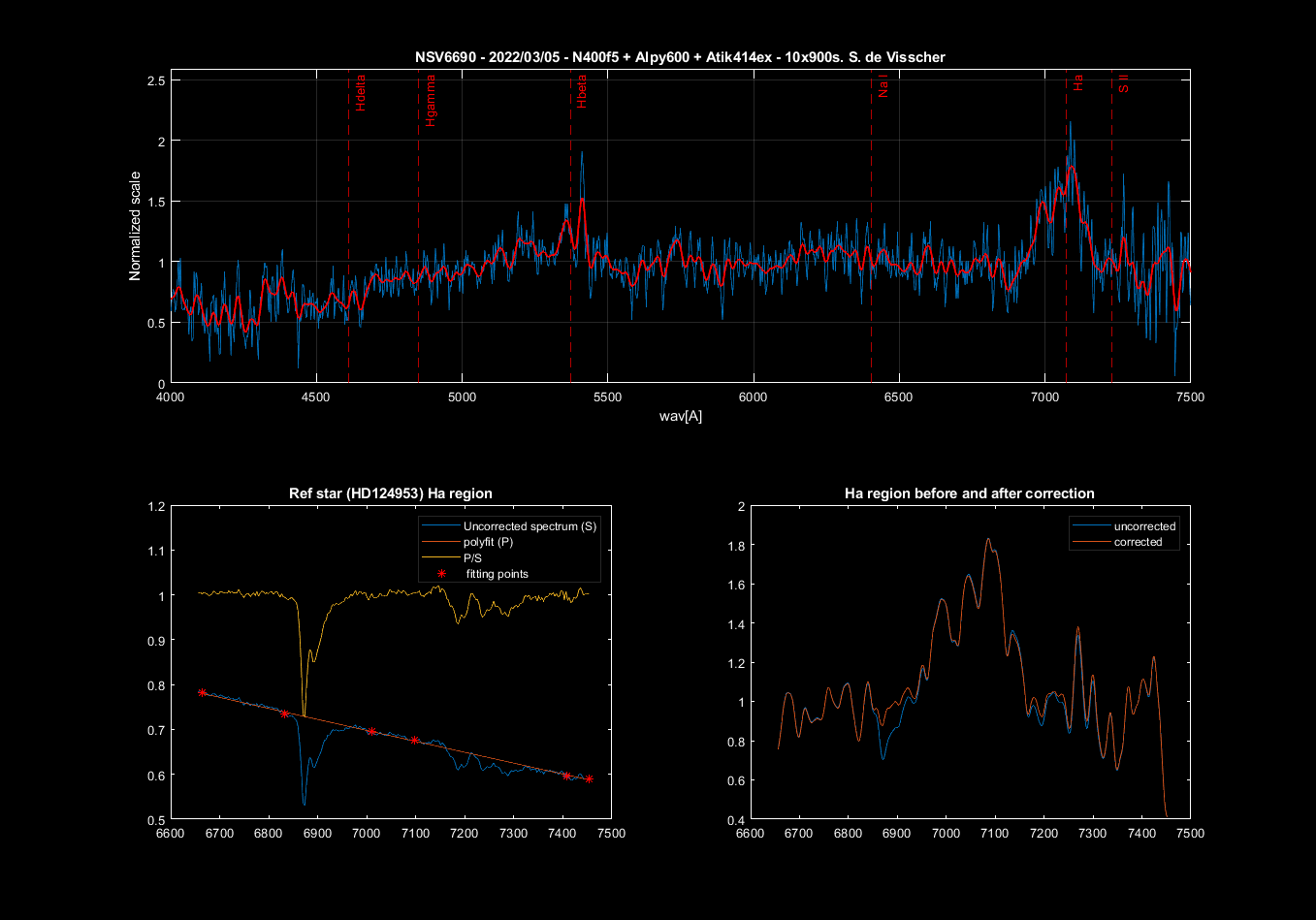The height and width of the screenshot is (920, 1316).
Task: Click 'Uncorrected spectrum (S)' legend entry
Action: [530, 526]
